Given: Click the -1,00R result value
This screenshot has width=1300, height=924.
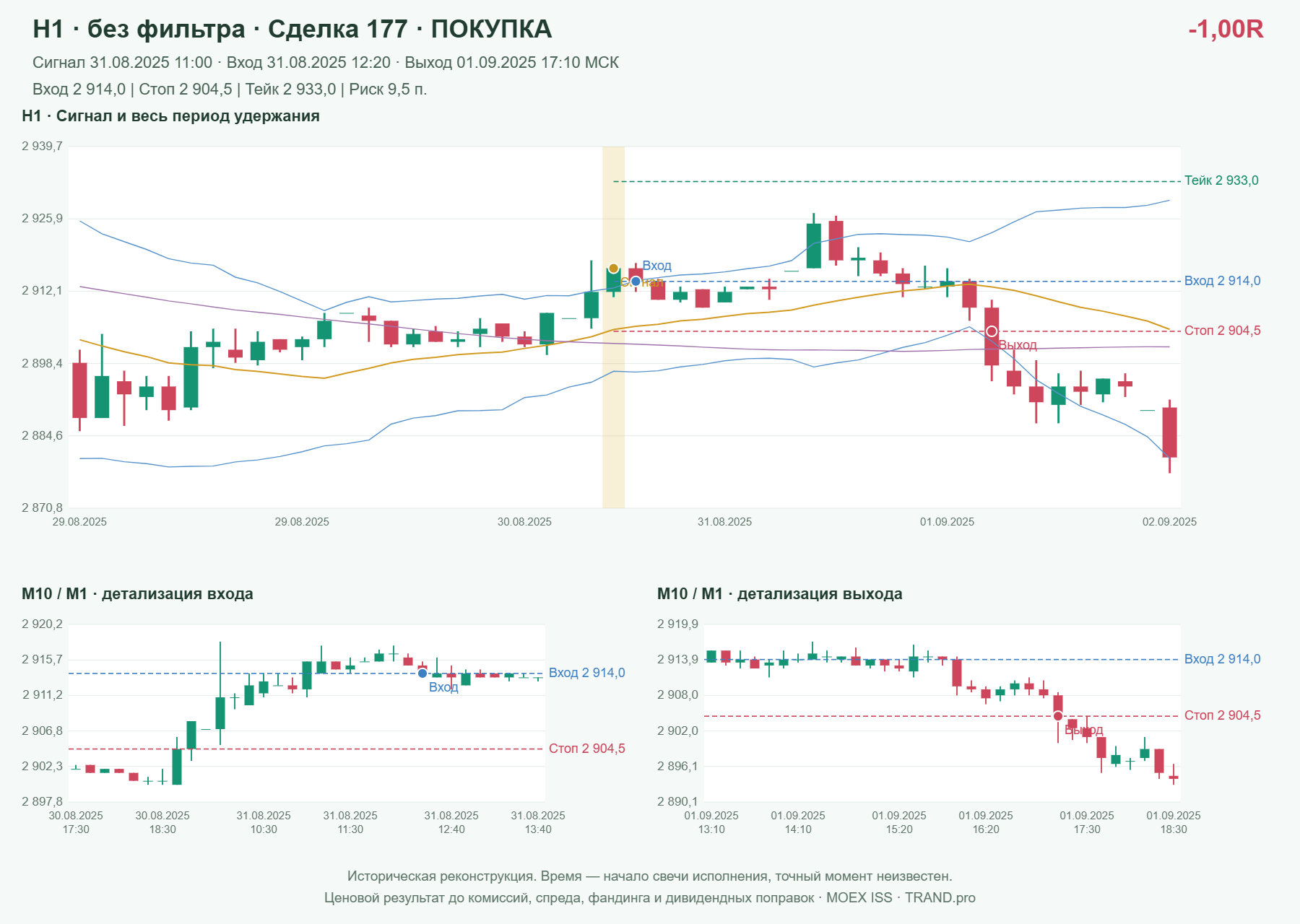Looking at the screenshot, I should [x=1226, y=29].
